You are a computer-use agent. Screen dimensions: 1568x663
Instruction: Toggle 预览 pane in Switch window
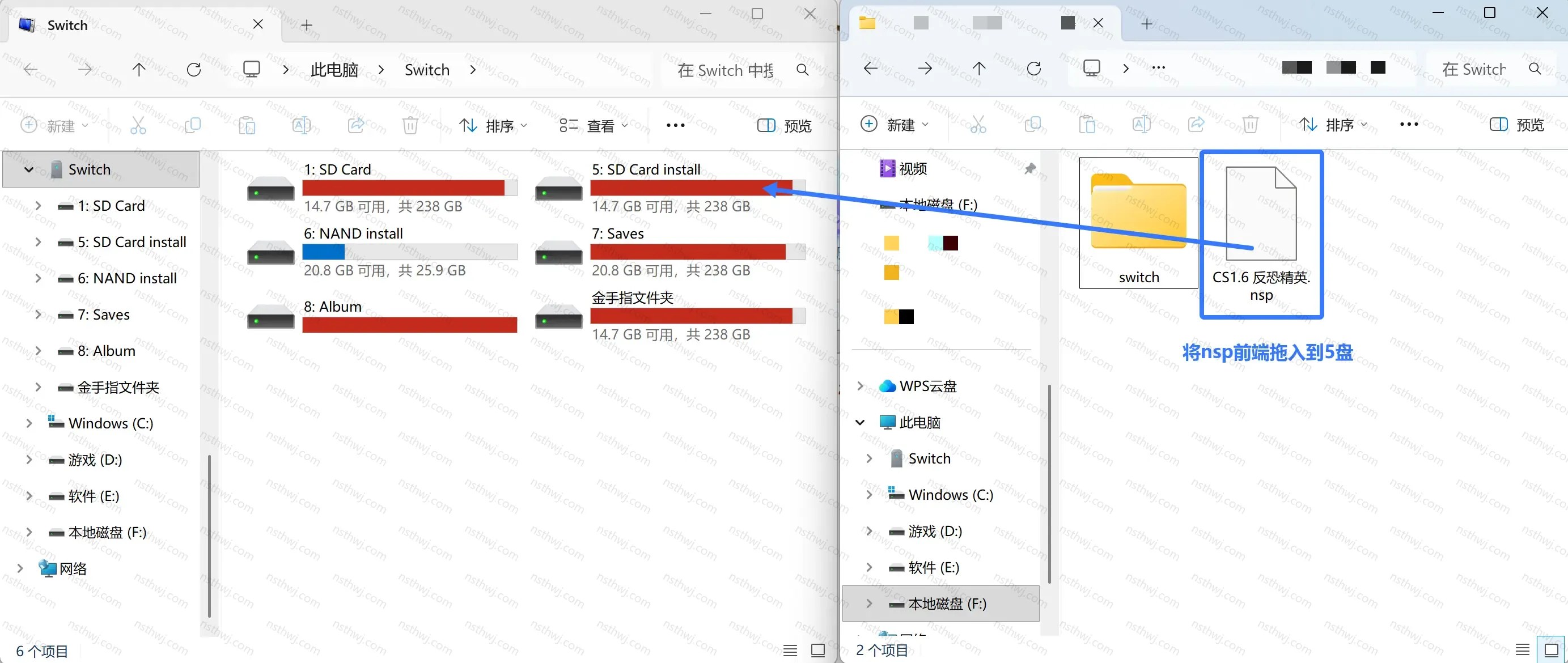784,125
